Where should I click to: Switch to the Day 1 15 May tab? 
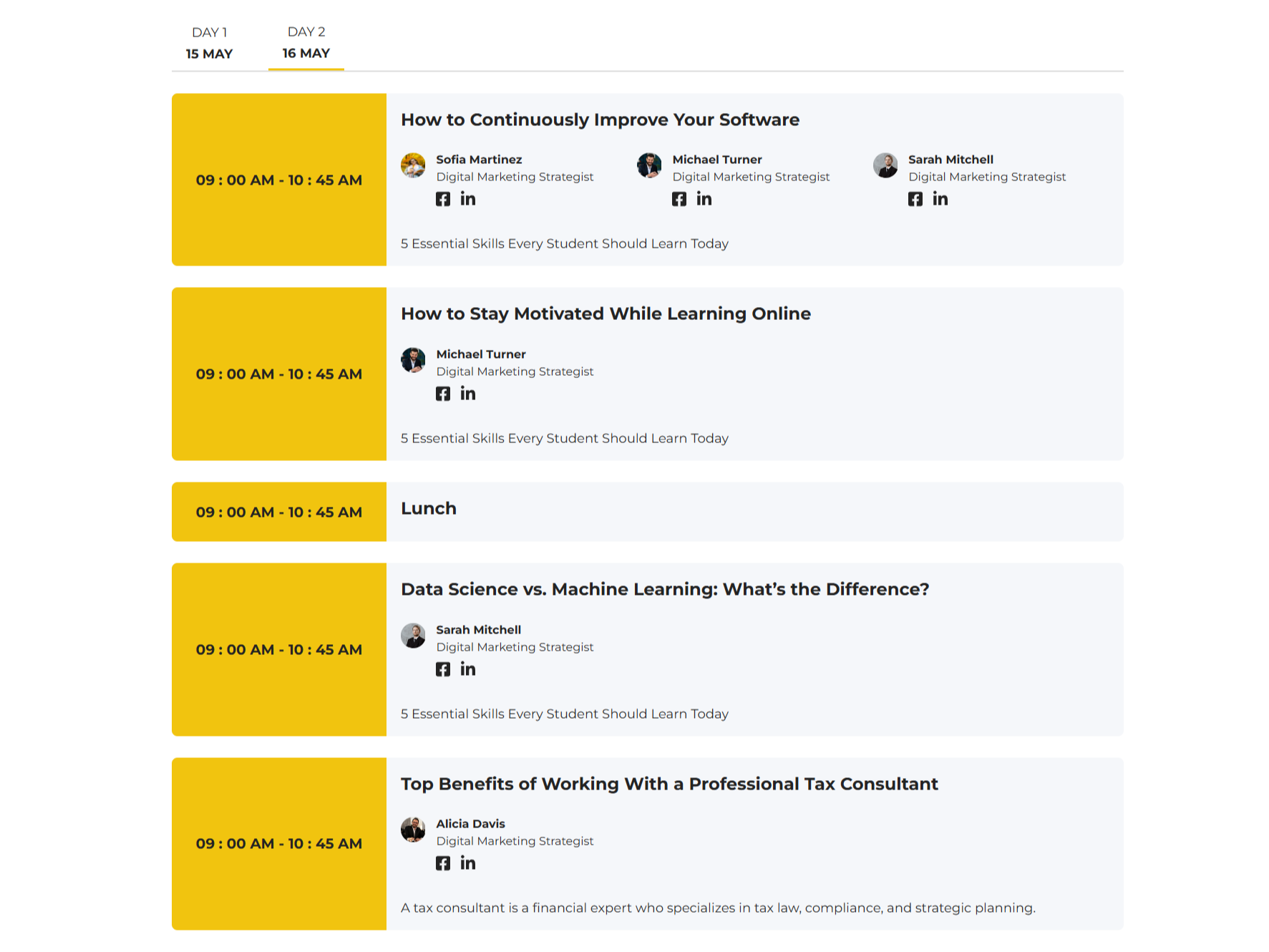[210, 43]
